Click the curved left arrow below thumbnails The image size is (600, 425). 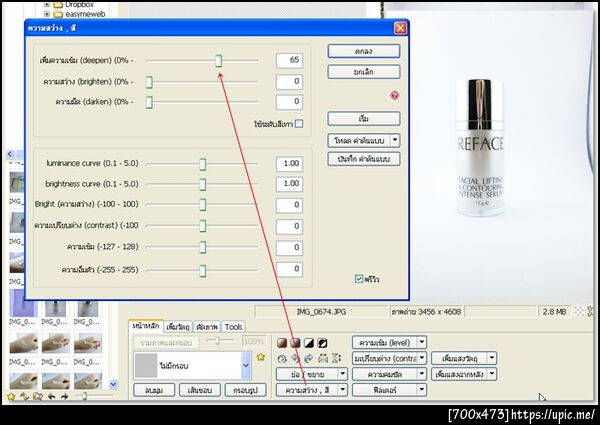[x=51, y=396]
